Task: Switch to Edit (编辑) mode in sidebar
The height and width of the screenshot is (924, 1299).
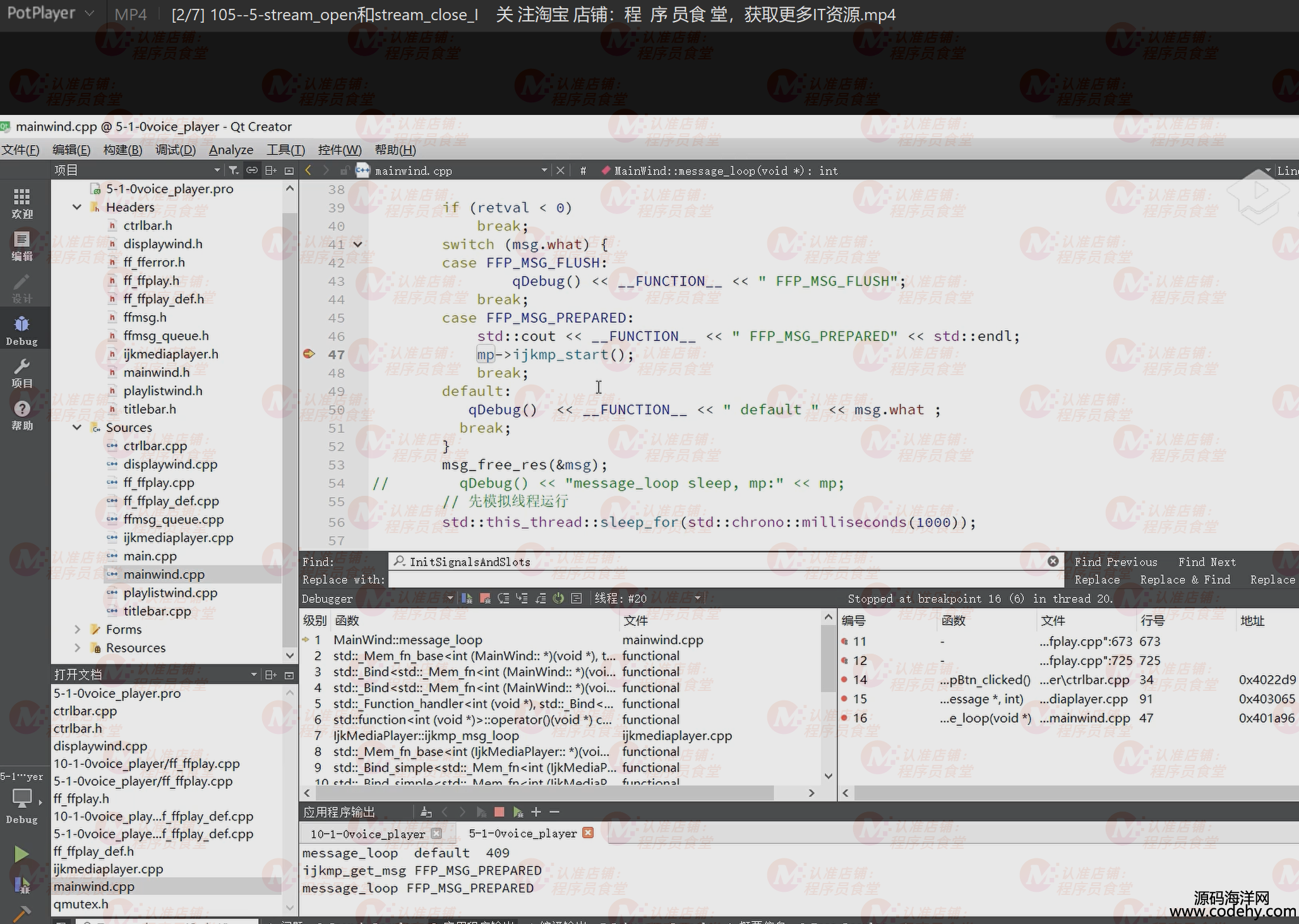Action: [22, 246]
